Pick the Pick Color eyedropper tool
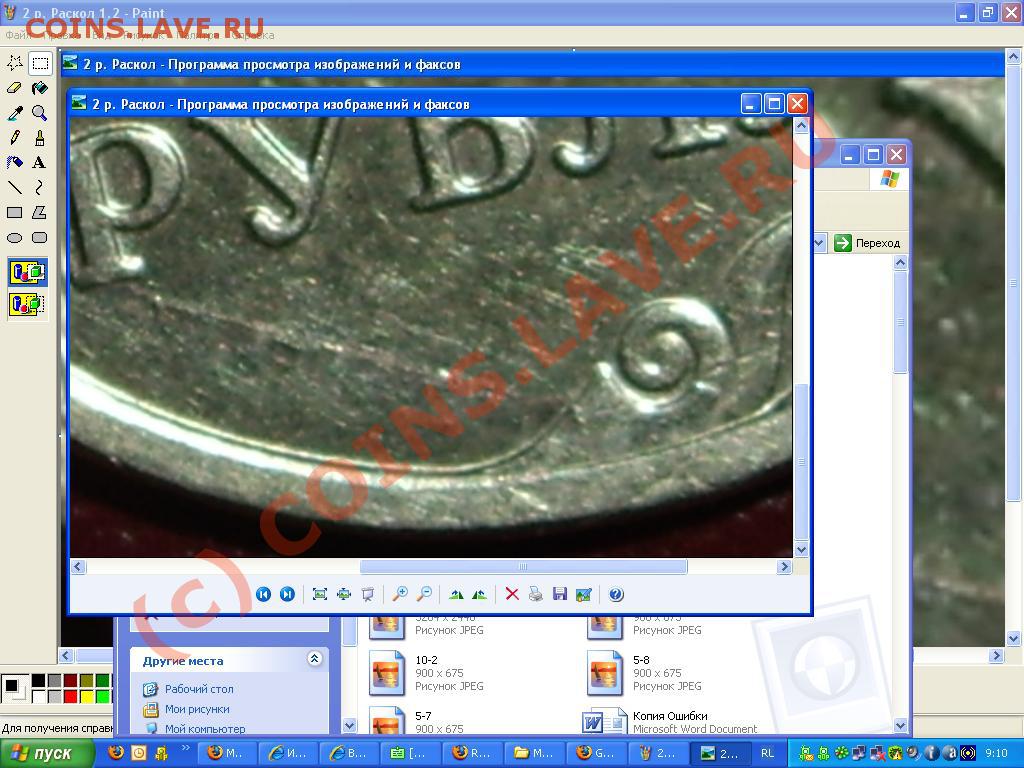Viewport: 1024px width, 768px height. pyautogui.click(x=14, y=113)
